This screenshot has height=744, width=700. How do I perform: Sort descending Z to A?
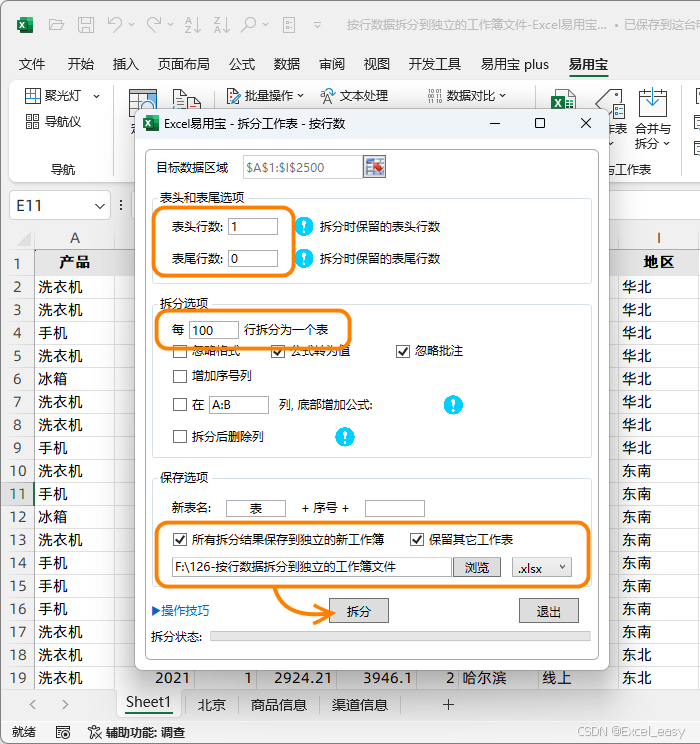pos(222,24)
